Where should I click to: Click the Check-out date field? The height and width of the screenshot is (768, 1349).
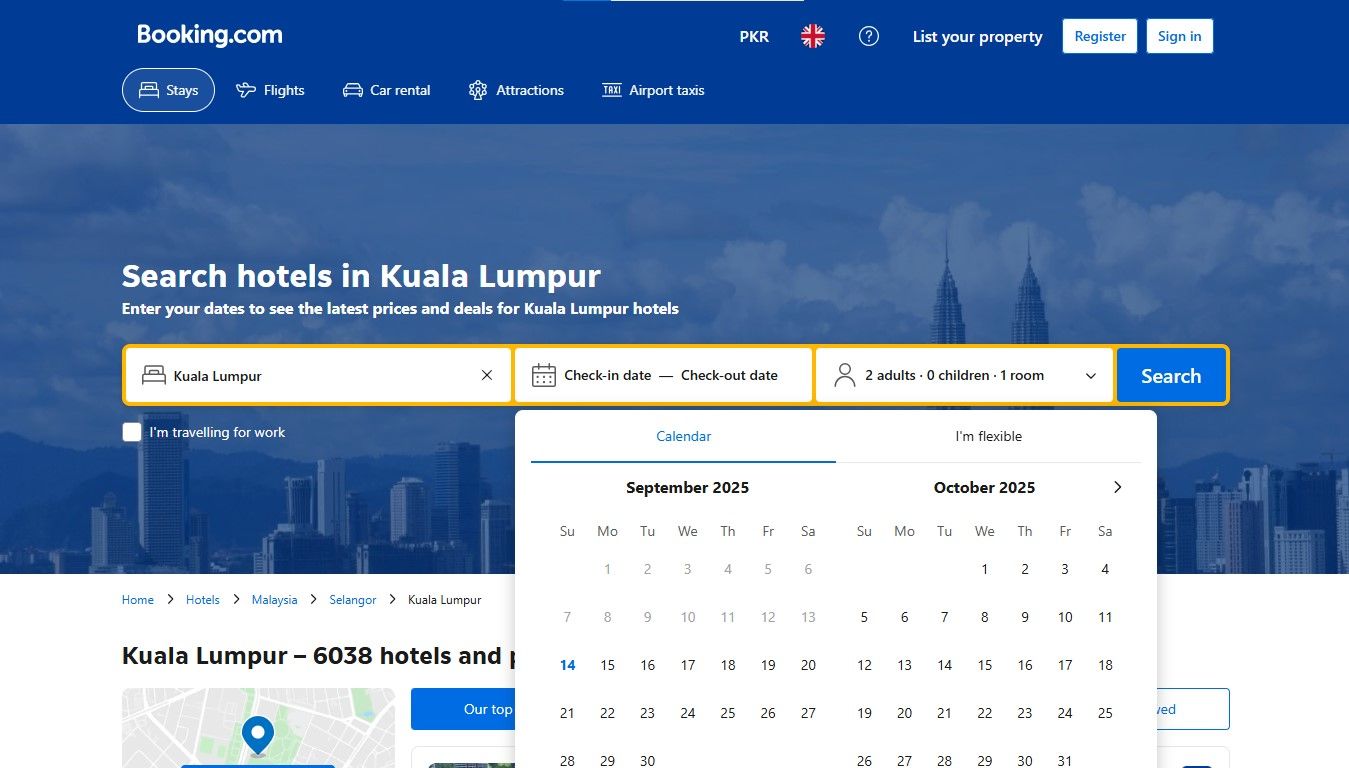pos(729,376)
